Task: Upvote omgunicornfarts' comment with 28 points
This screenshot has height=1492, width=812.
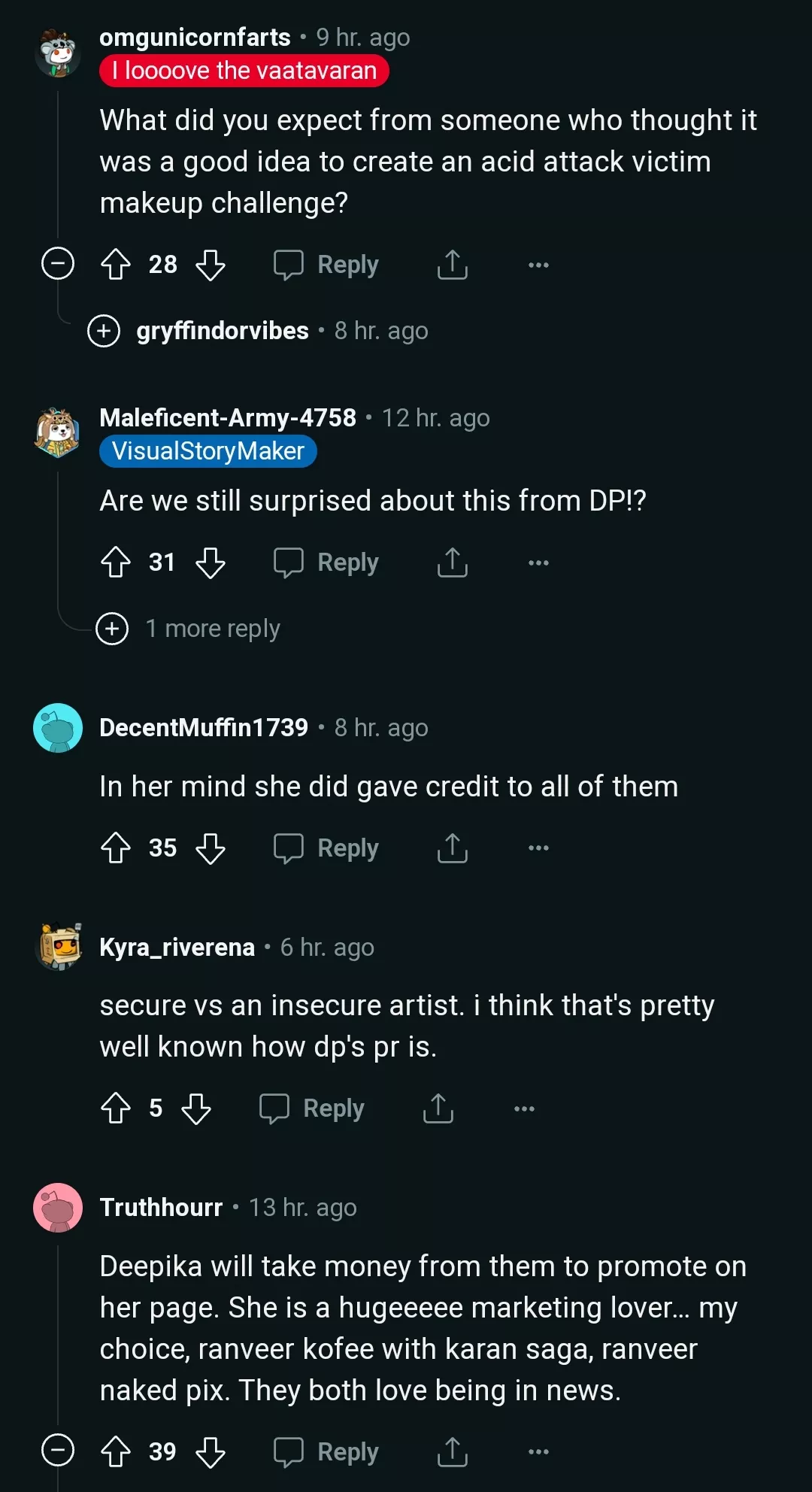Action: (116, 265)
